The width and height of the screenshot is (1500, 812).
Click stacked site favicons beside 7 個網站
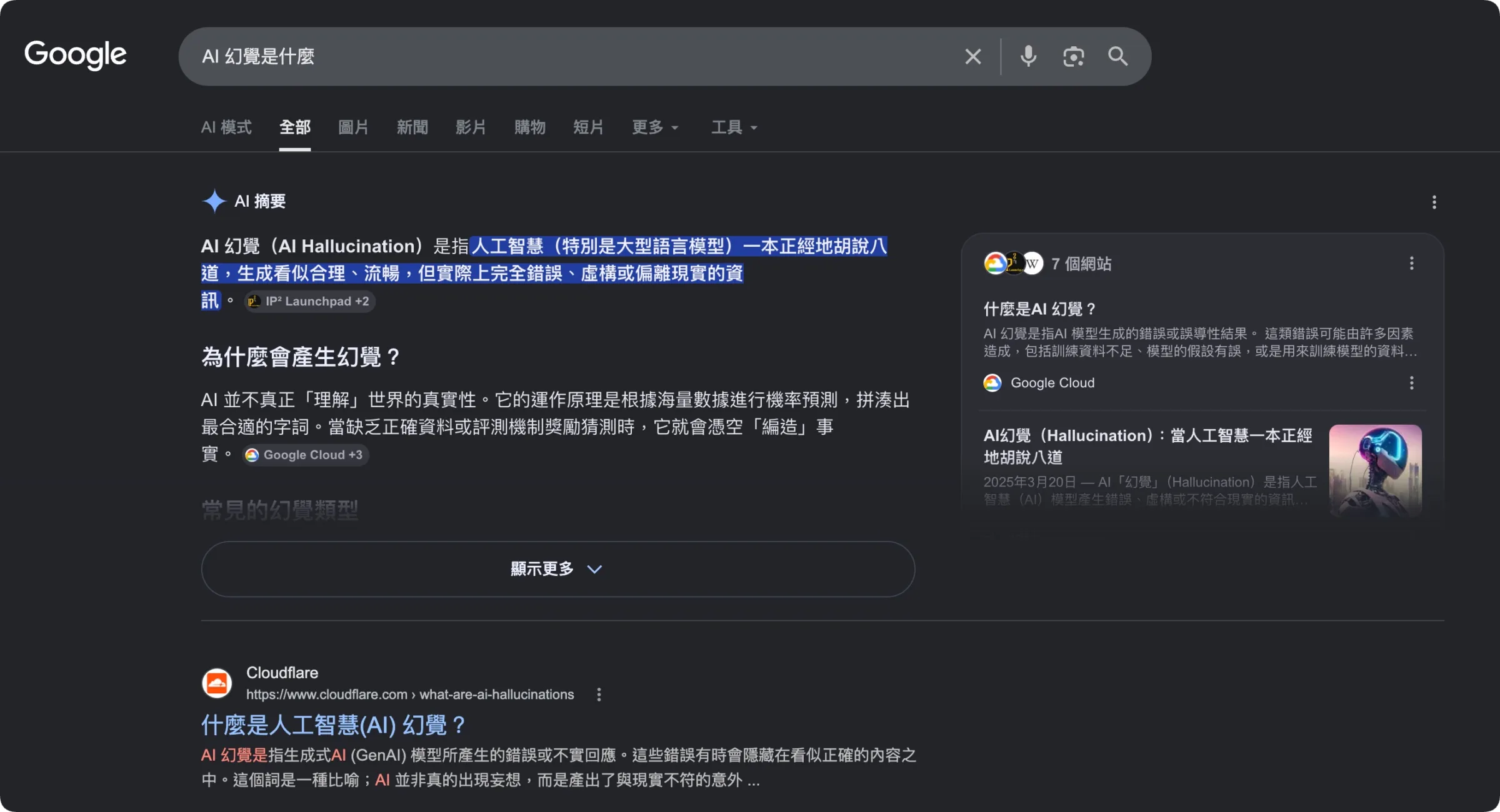point(1013,264)
